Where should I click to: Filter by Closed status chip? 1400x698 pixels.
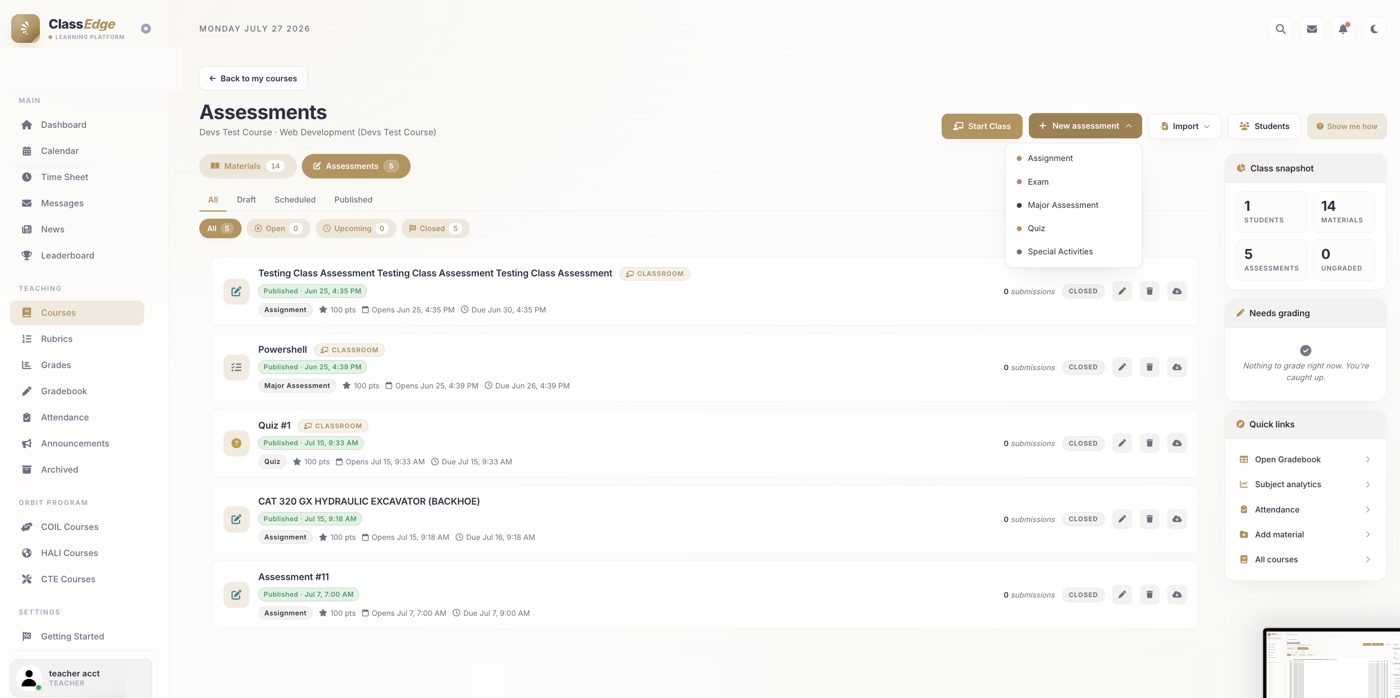pos(435,228)
